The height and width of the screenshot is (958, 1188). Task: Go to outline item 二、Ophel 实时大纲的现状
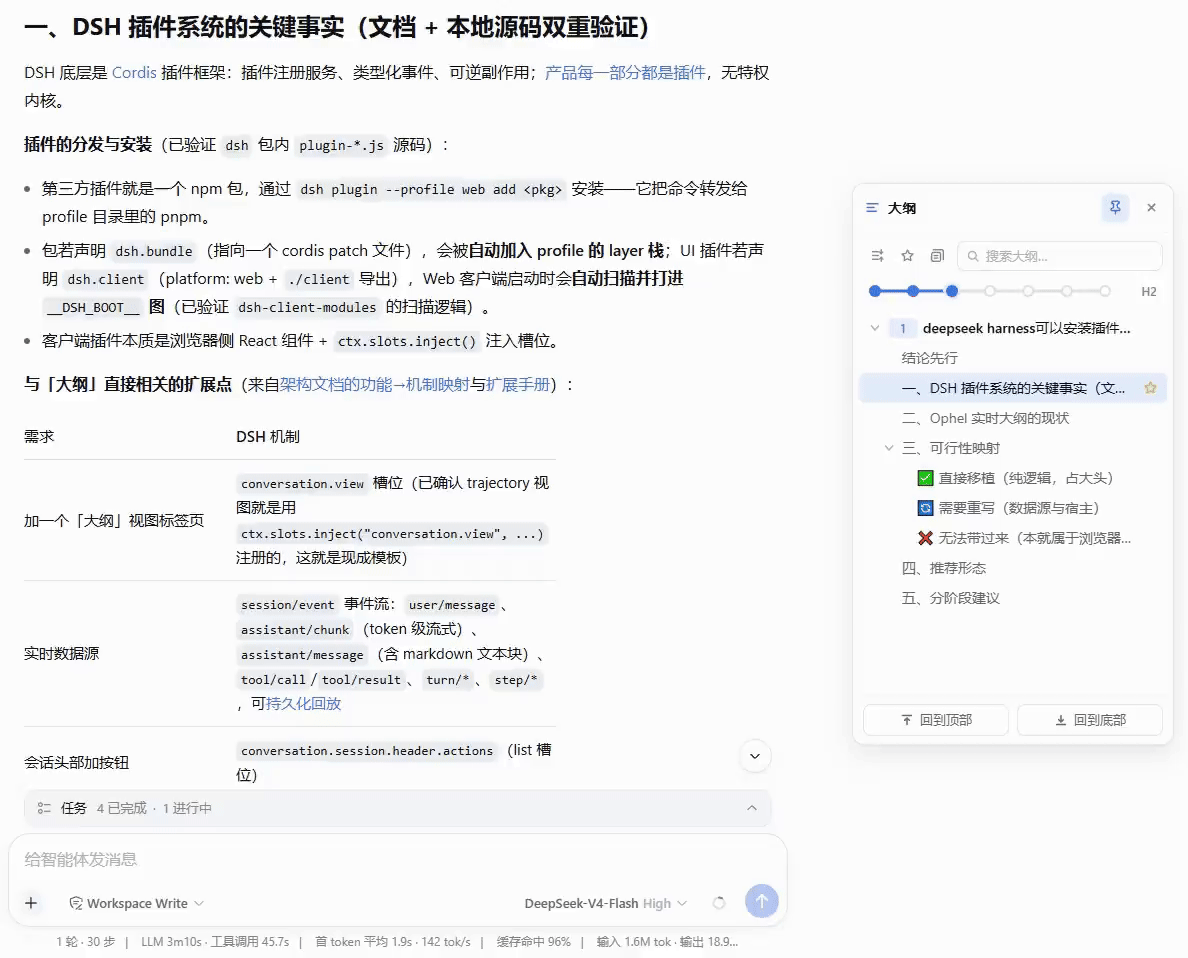coord(985,418)
